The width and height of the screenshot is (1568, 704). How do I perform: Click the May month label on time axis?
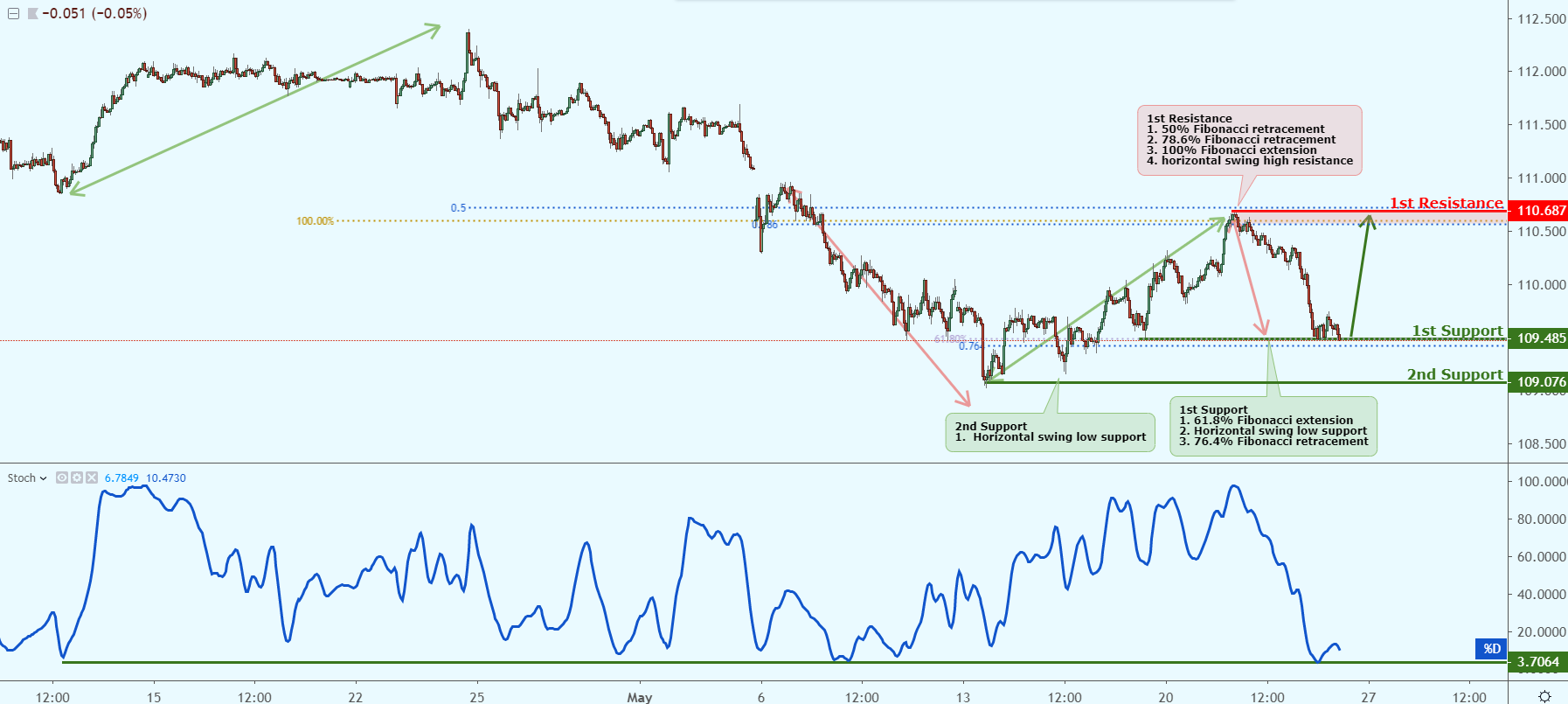(x=640, y=697)
